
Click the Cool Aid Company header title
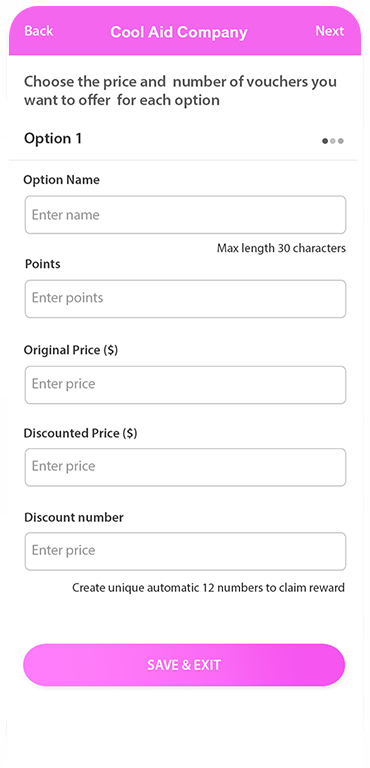point(179,32)
